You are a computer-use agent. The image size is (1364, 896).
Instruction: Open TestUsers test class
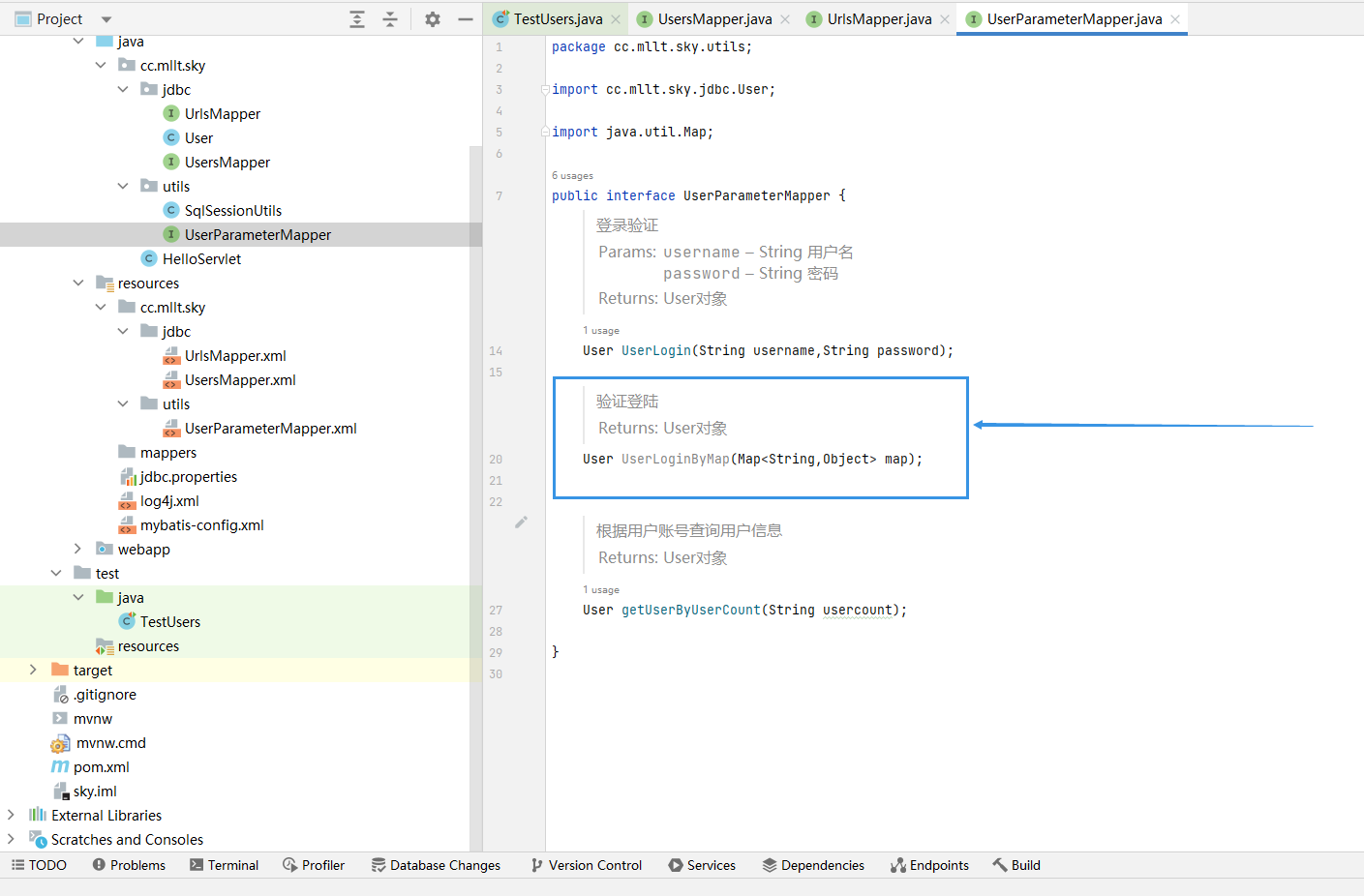click(169, 621)
